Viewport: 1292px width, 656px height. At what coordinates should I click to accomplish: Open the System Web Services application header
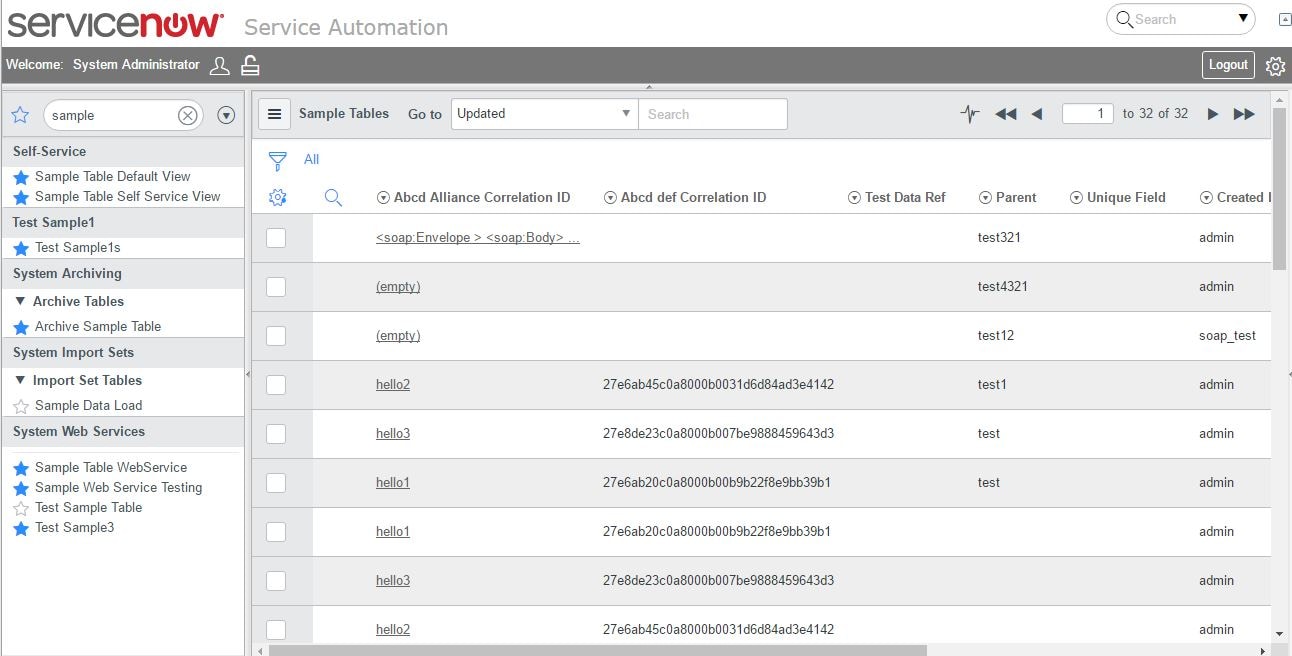click(x=123, y=432)
